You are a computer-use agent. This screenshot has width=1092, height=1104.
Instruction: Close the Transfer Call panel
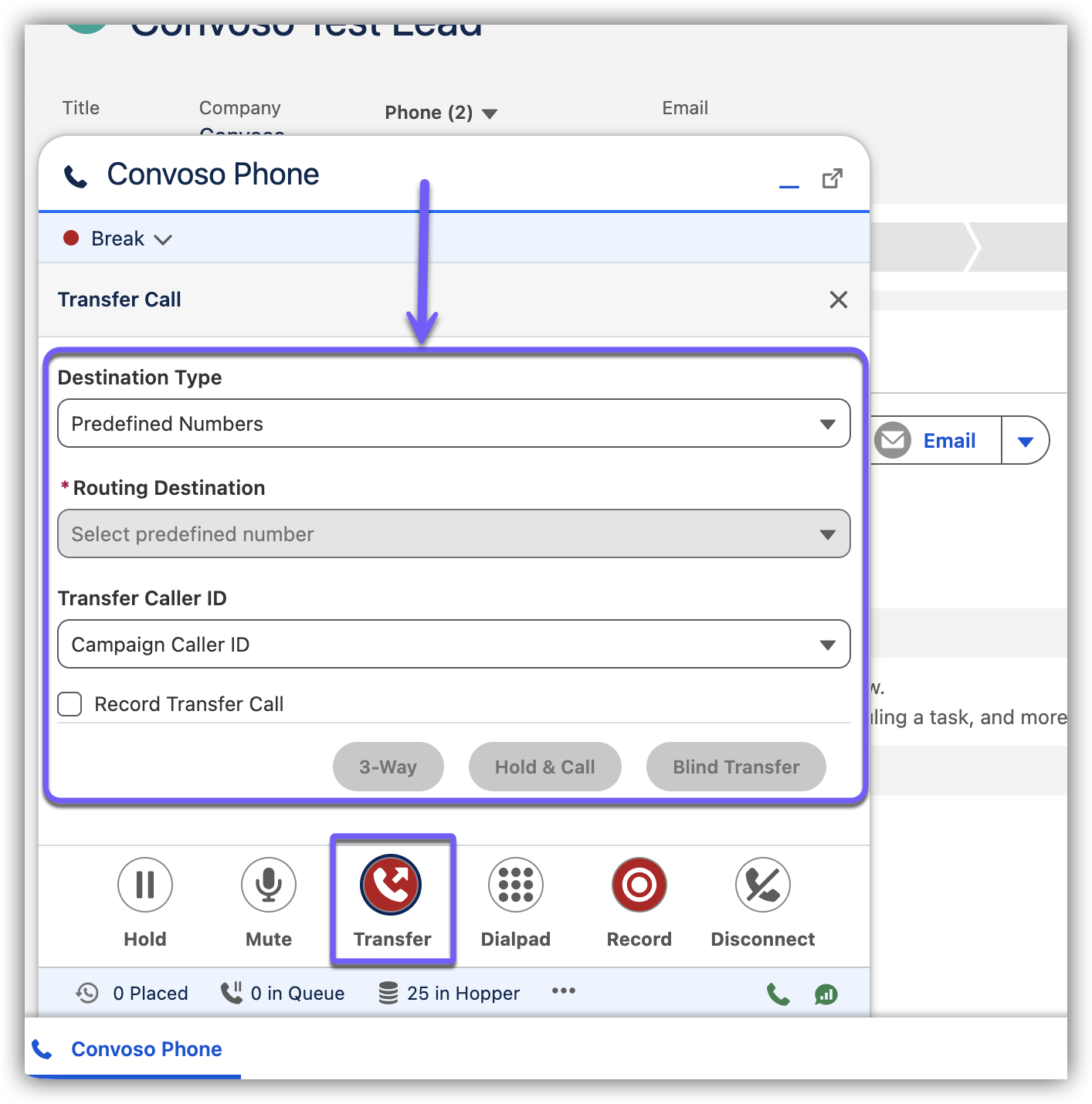[x=839, y=300]
